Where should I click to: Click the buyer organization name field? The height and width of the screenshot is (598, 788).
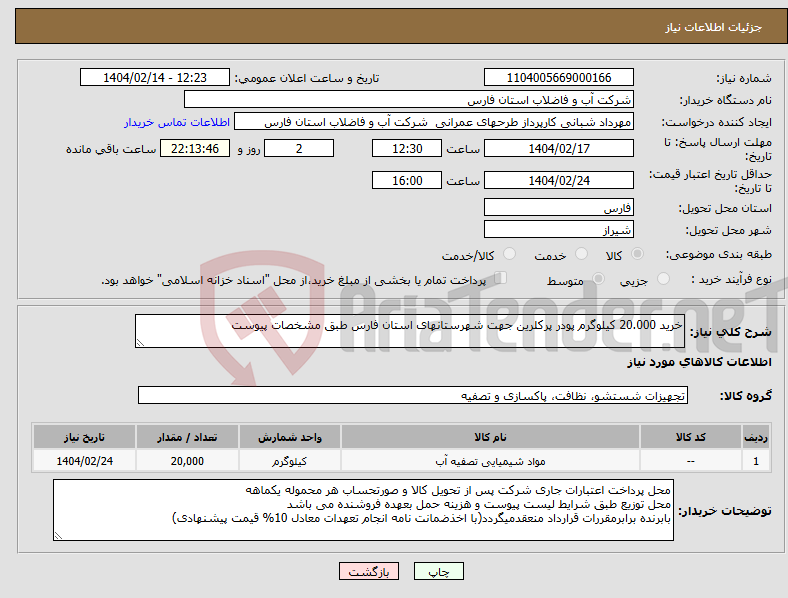[x=409, y=99]
